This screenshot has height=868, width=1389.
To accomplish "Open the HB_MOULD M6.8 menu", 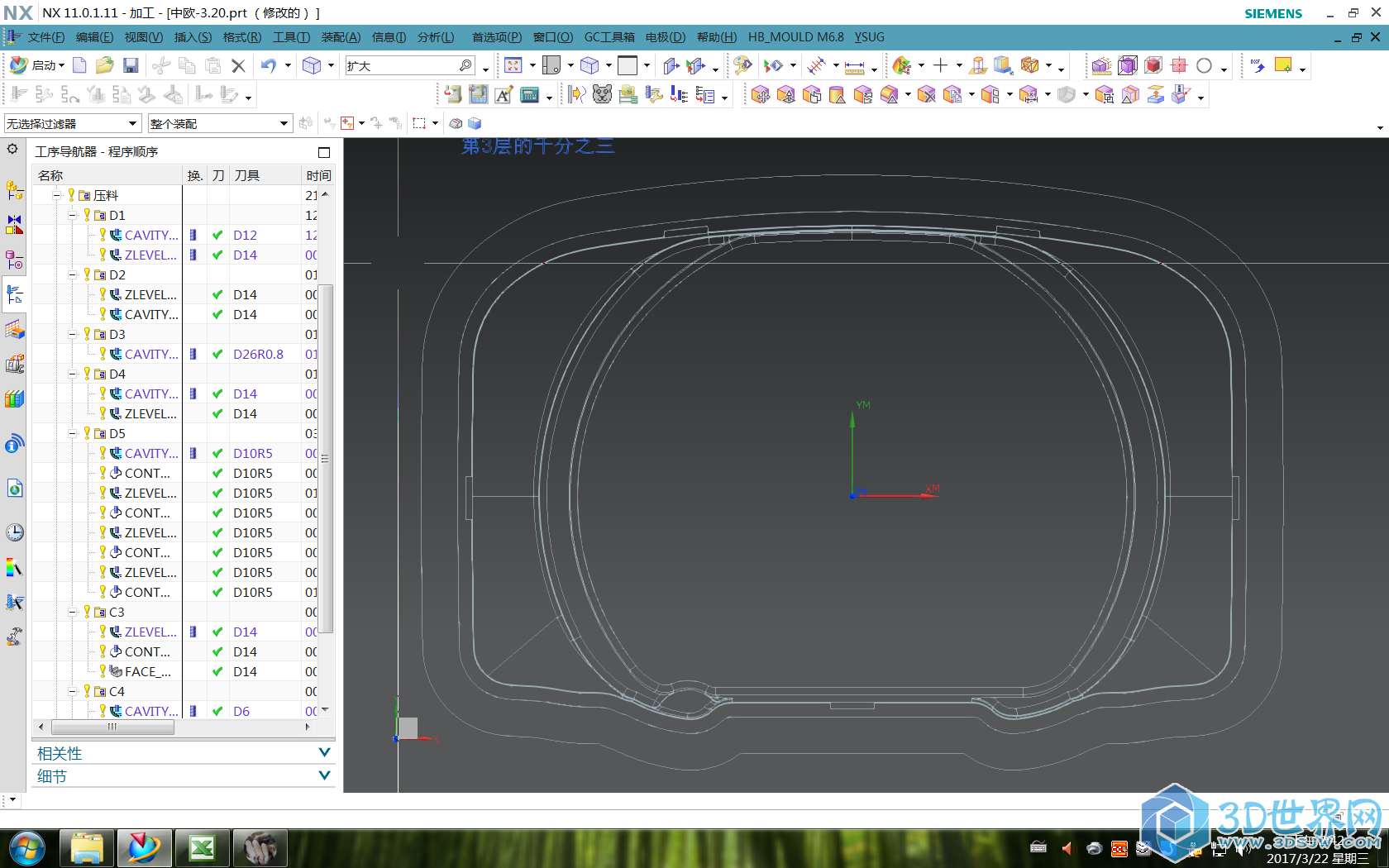I will click(795, 37).
